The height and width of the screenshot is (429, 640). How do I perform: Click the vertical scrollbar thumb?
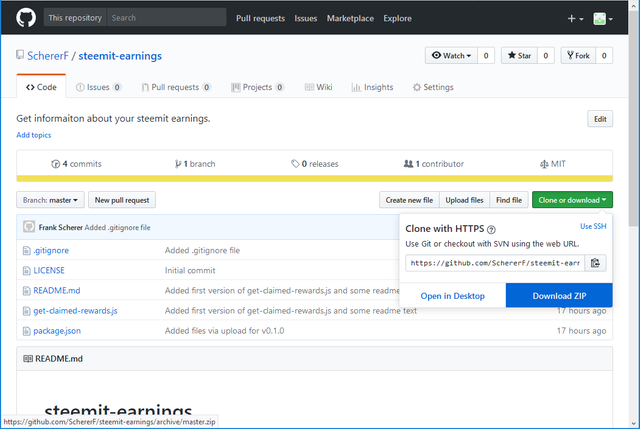pos(633,118)
